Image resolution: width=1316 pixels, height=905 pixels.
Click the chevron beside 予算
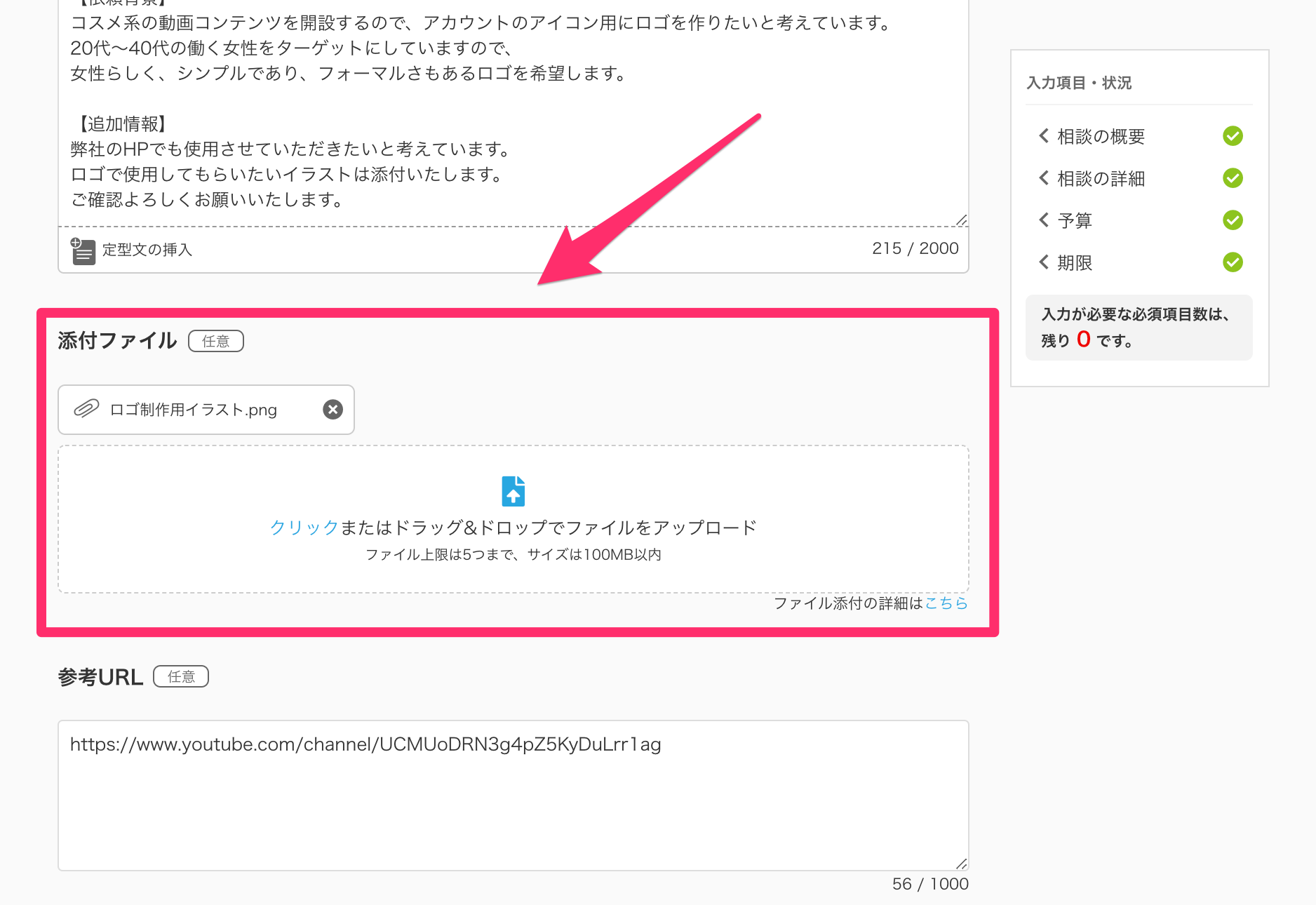click(x=1044, y=220)
